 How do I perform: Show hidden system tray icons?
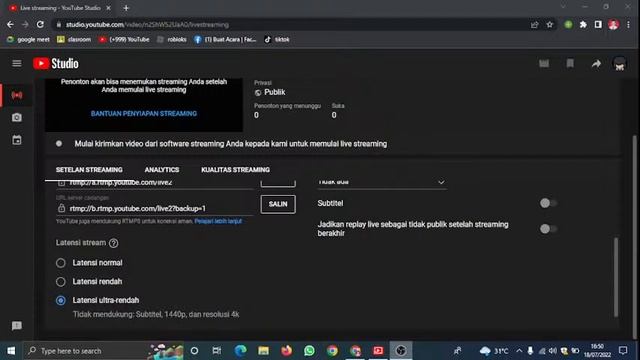(519, 351)
